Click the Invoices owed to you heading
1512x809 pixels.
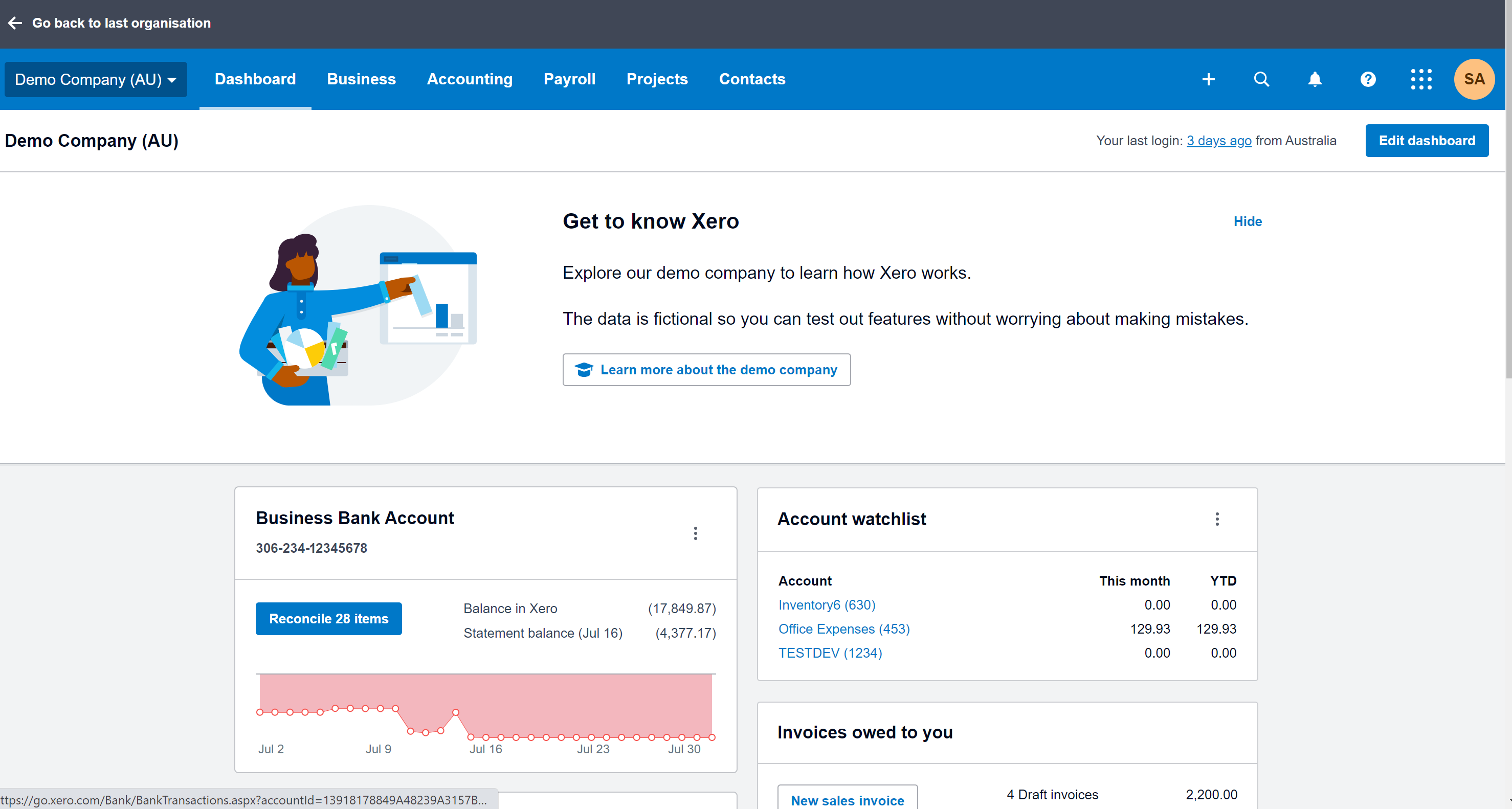864,732
